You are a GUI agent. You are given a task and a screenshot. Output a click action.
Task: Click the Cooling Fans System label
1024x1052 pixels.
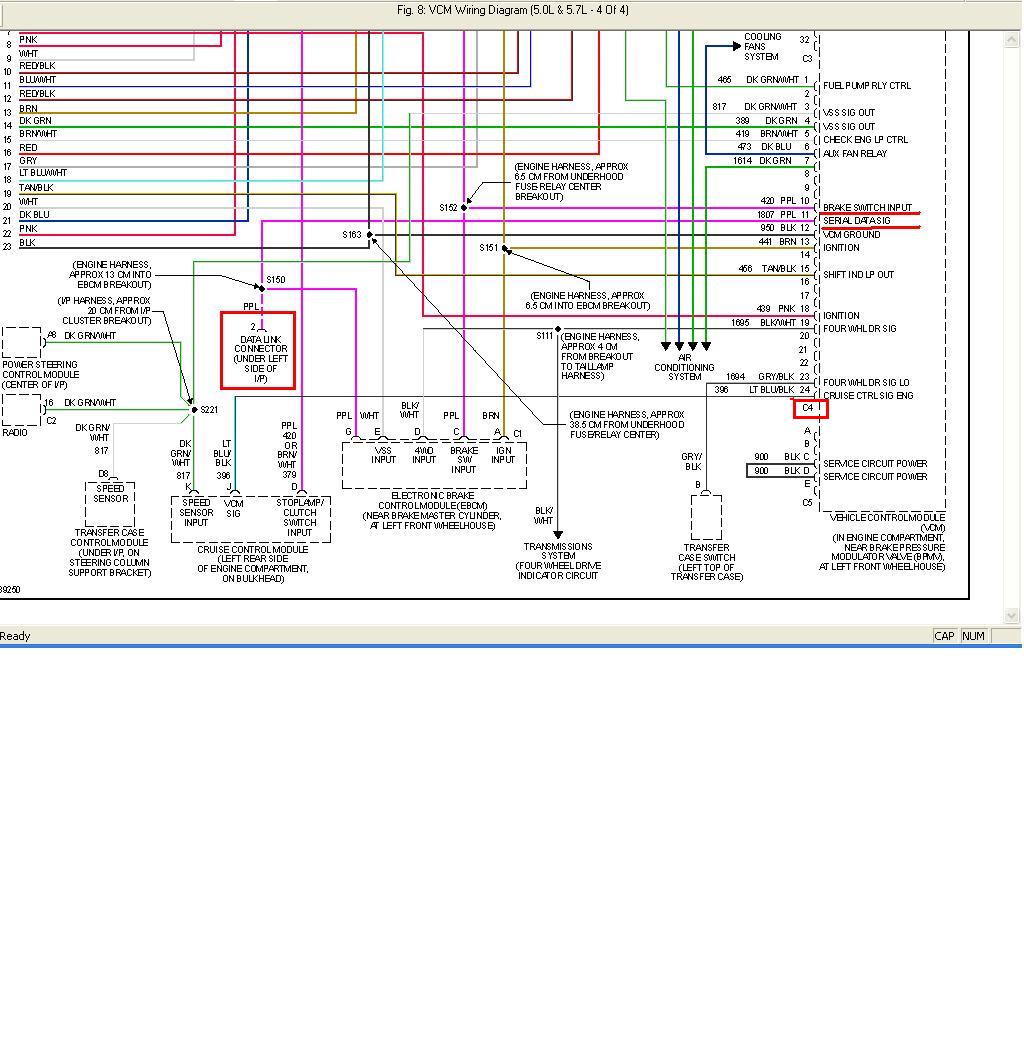(x=762, y=47)
